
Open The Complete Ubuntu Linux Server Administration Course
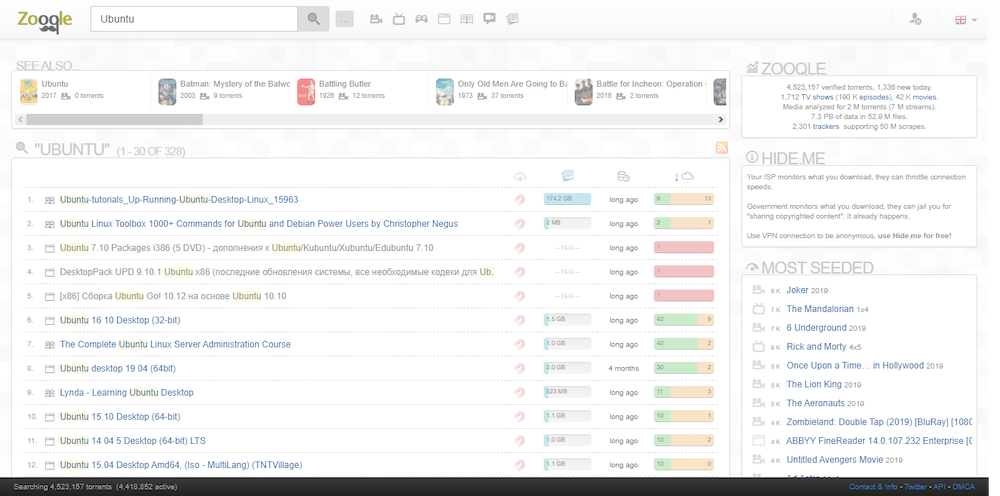pyautogui.click(x=175, y=344)
